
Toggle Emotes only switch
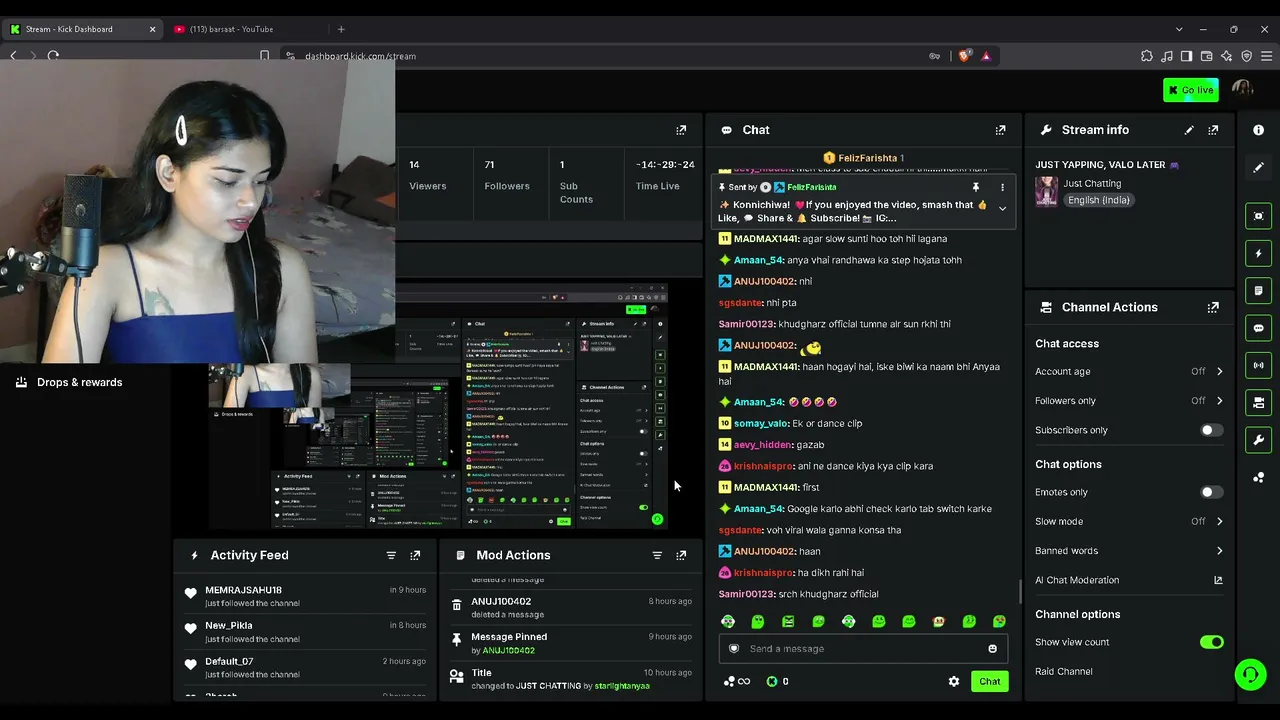click(x=1211, y=492)
